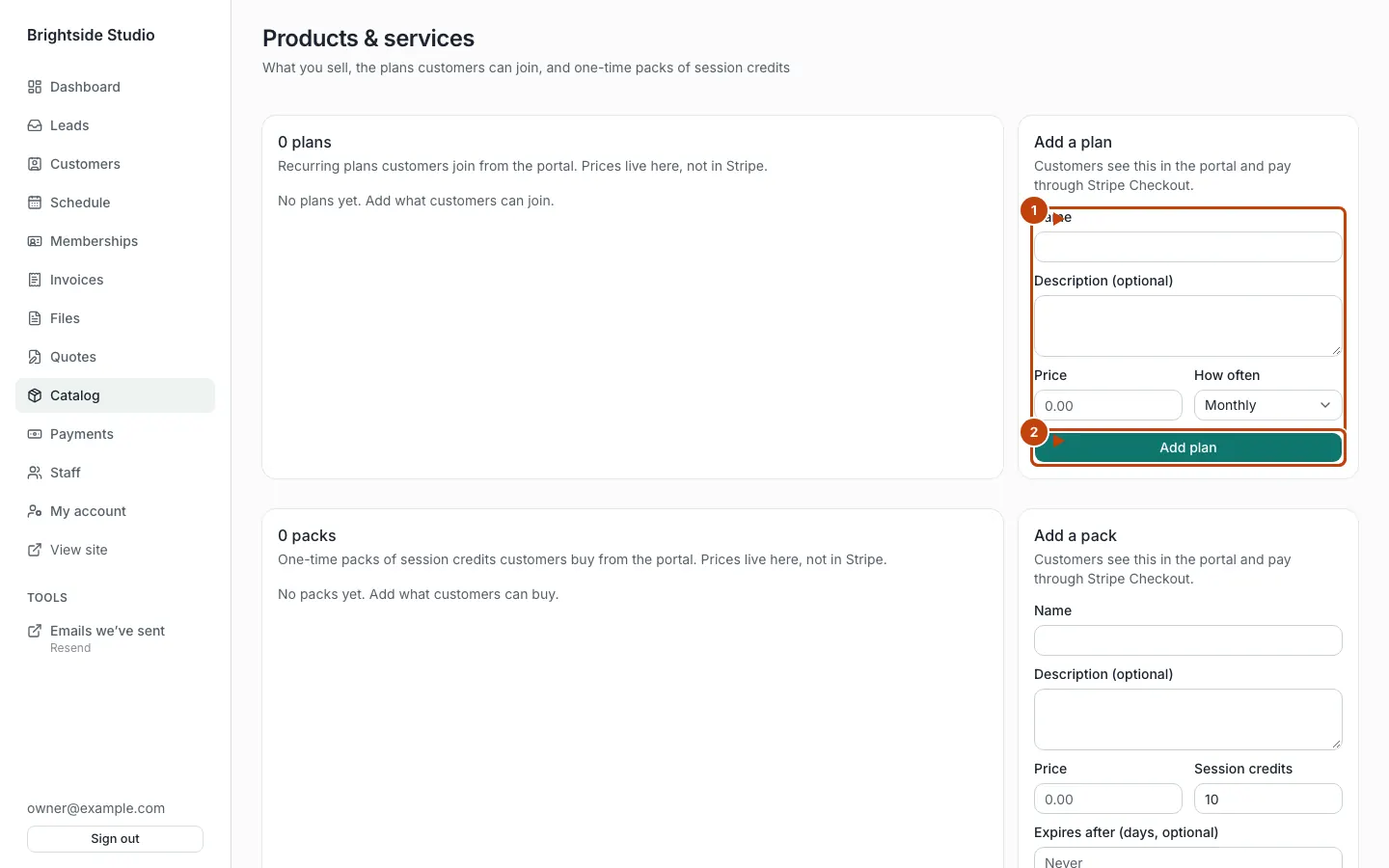Click the Leads inbox icon

35,125
